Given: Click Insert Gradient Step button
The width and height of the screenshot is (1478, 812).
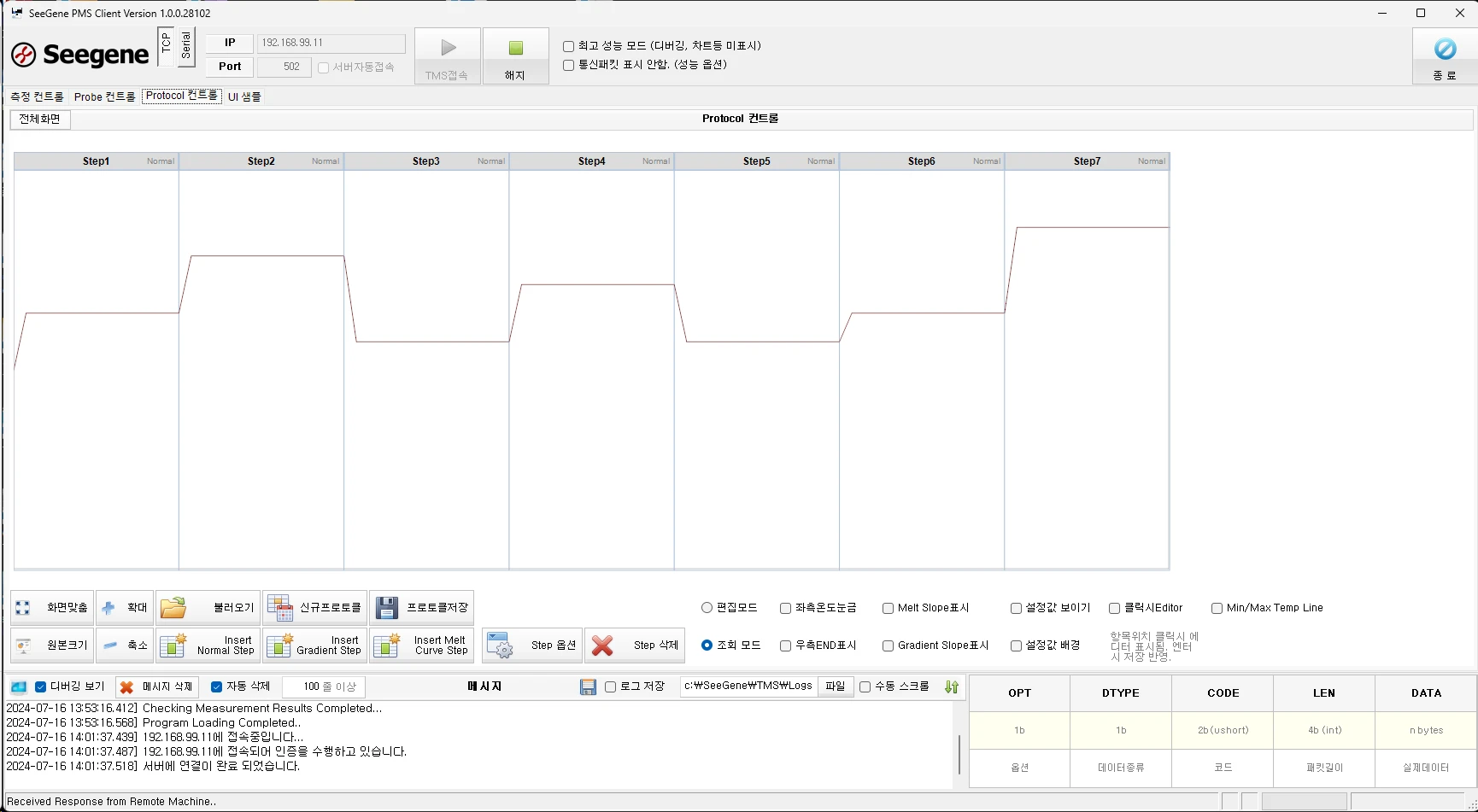Looking at the screenshot, I should point(314,646).
